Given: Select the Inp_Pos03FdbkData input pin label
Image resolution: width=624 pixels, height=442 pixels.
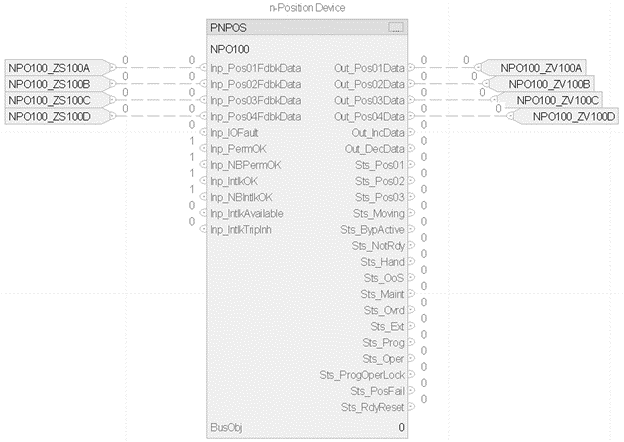Looking at the screenshot, I should point(255,100).
